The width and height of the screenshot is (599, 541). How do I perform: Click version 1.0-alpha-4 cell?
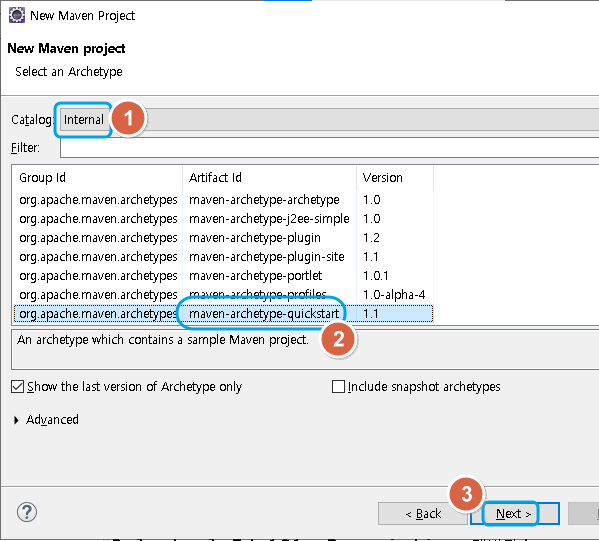394,295
